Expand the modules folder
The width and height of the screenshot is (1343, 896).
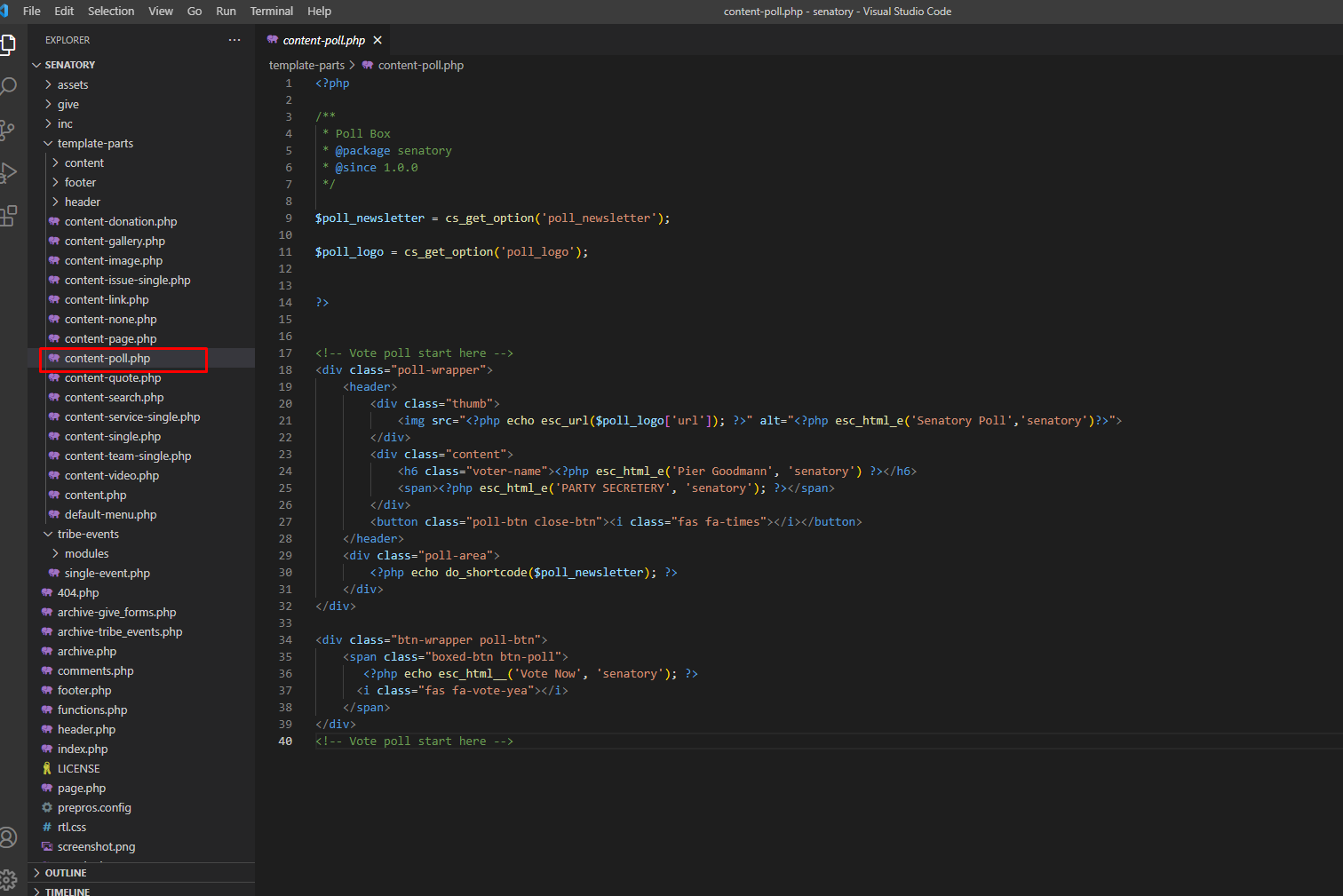pyautogui.click(x=141, y=553)
